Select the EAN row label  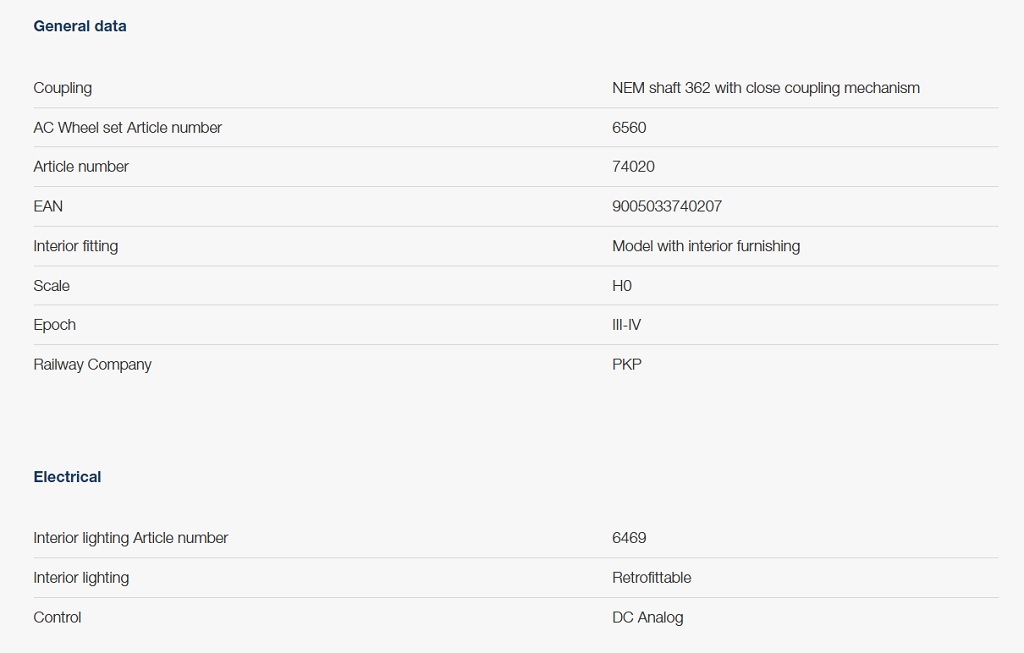[x=48, y=206]
